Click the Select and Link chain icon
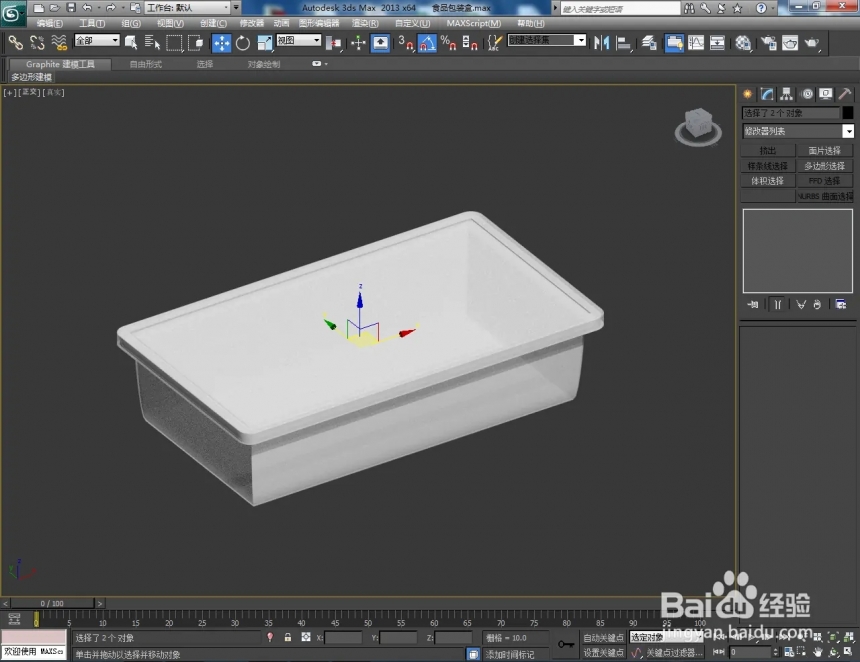860x662 pixels. [15, 43]
